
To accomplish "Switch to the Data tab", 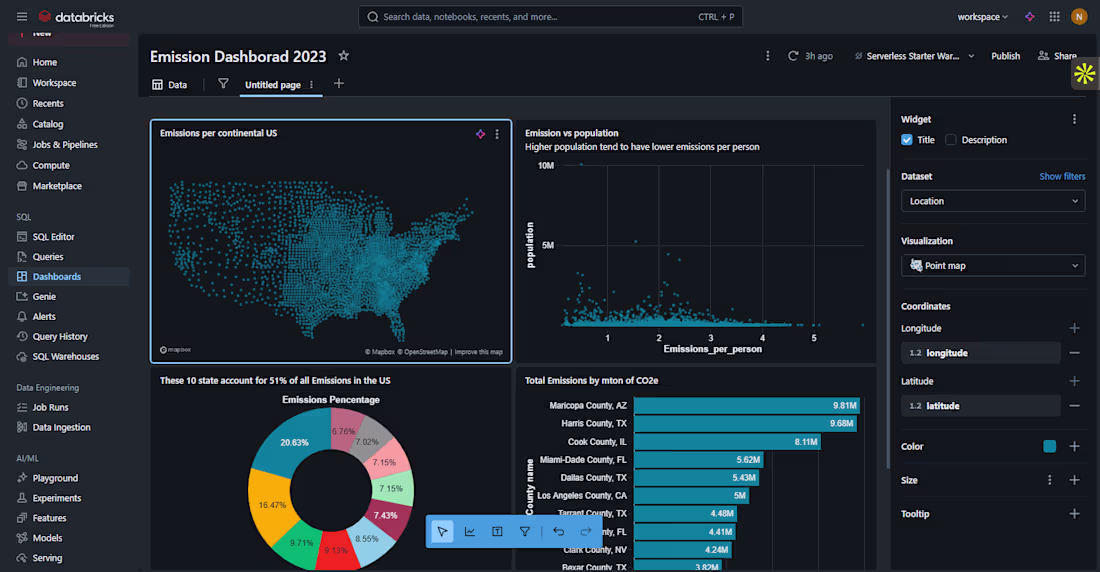I will (x=170, y=84).
